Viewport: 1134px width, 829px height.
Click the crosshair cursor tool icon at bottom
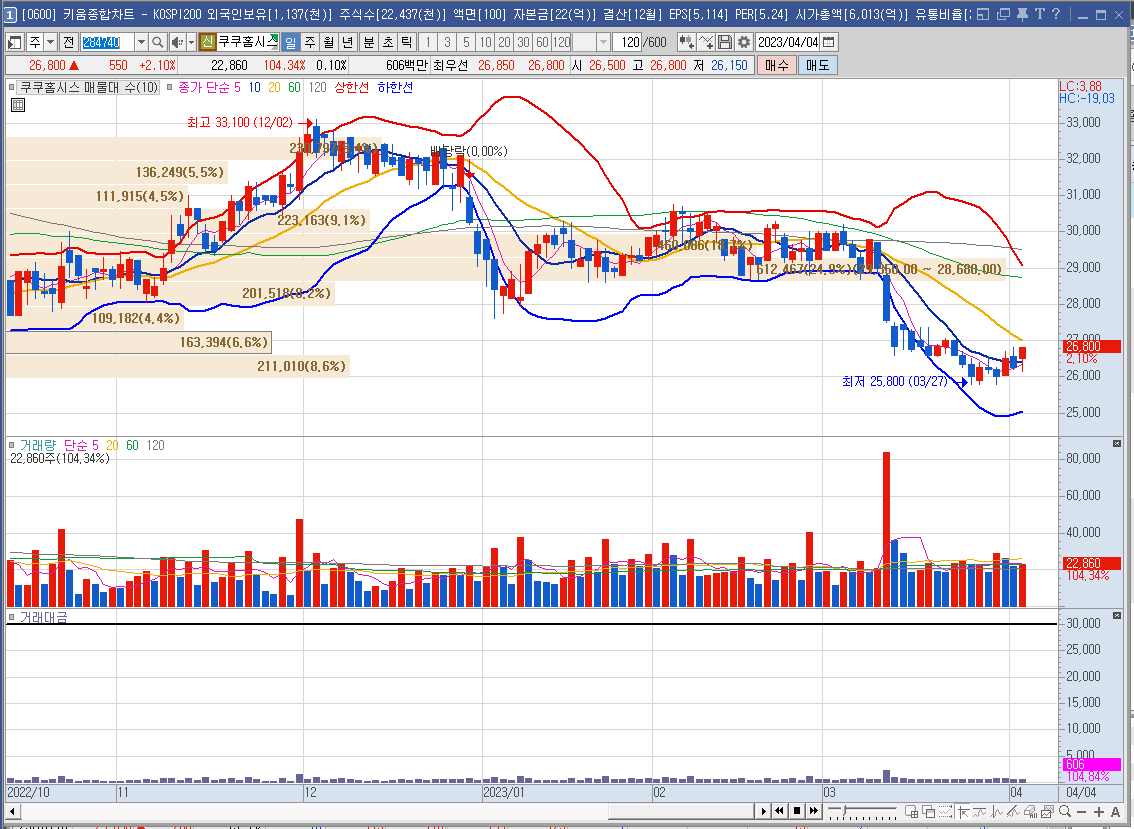(x=964, y=812)
